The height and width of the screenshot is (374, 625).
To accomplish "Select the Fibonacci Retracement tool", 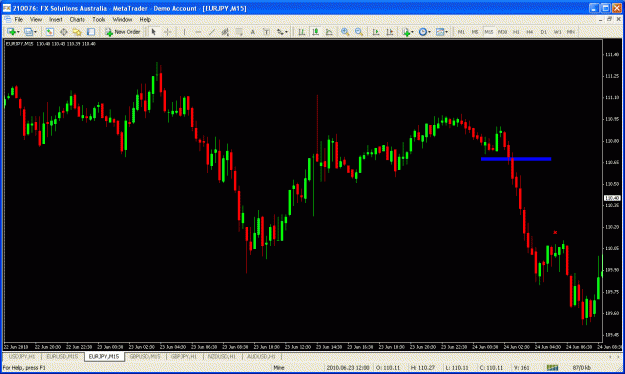I will [x=239, y=32].
